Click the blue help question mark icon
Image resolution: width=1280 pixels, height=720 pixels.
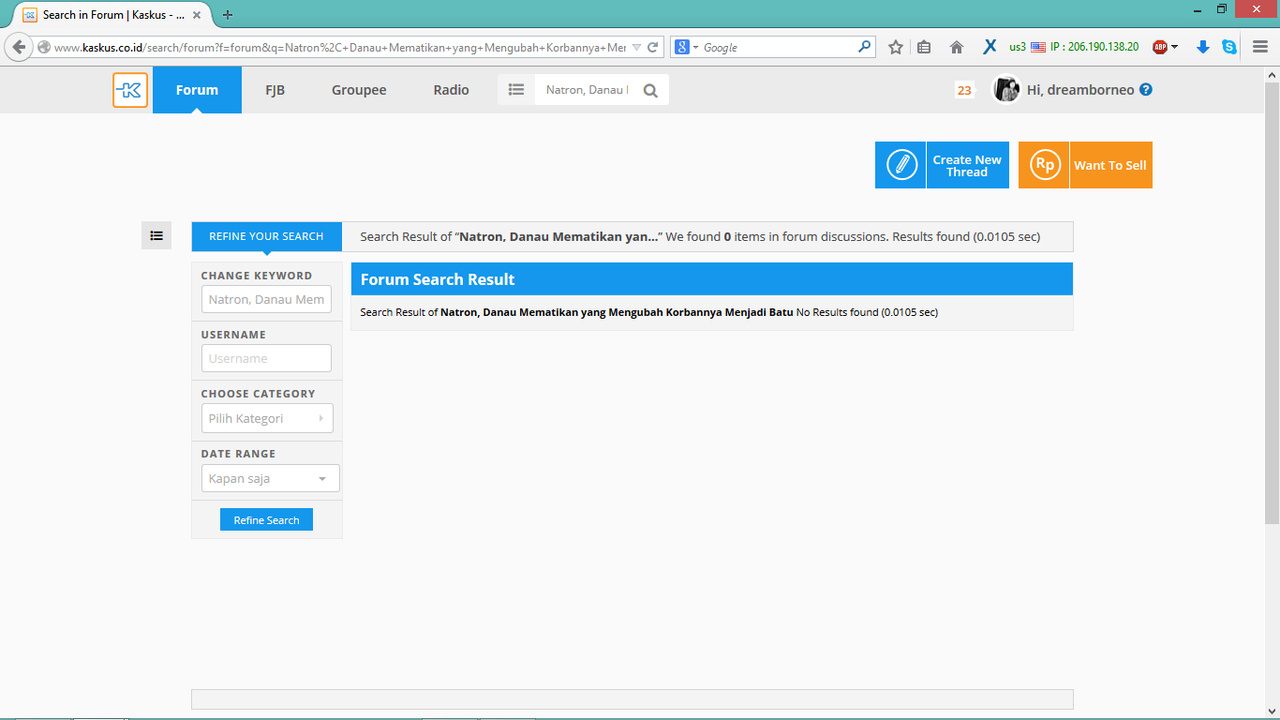(x=1146, y=89)
